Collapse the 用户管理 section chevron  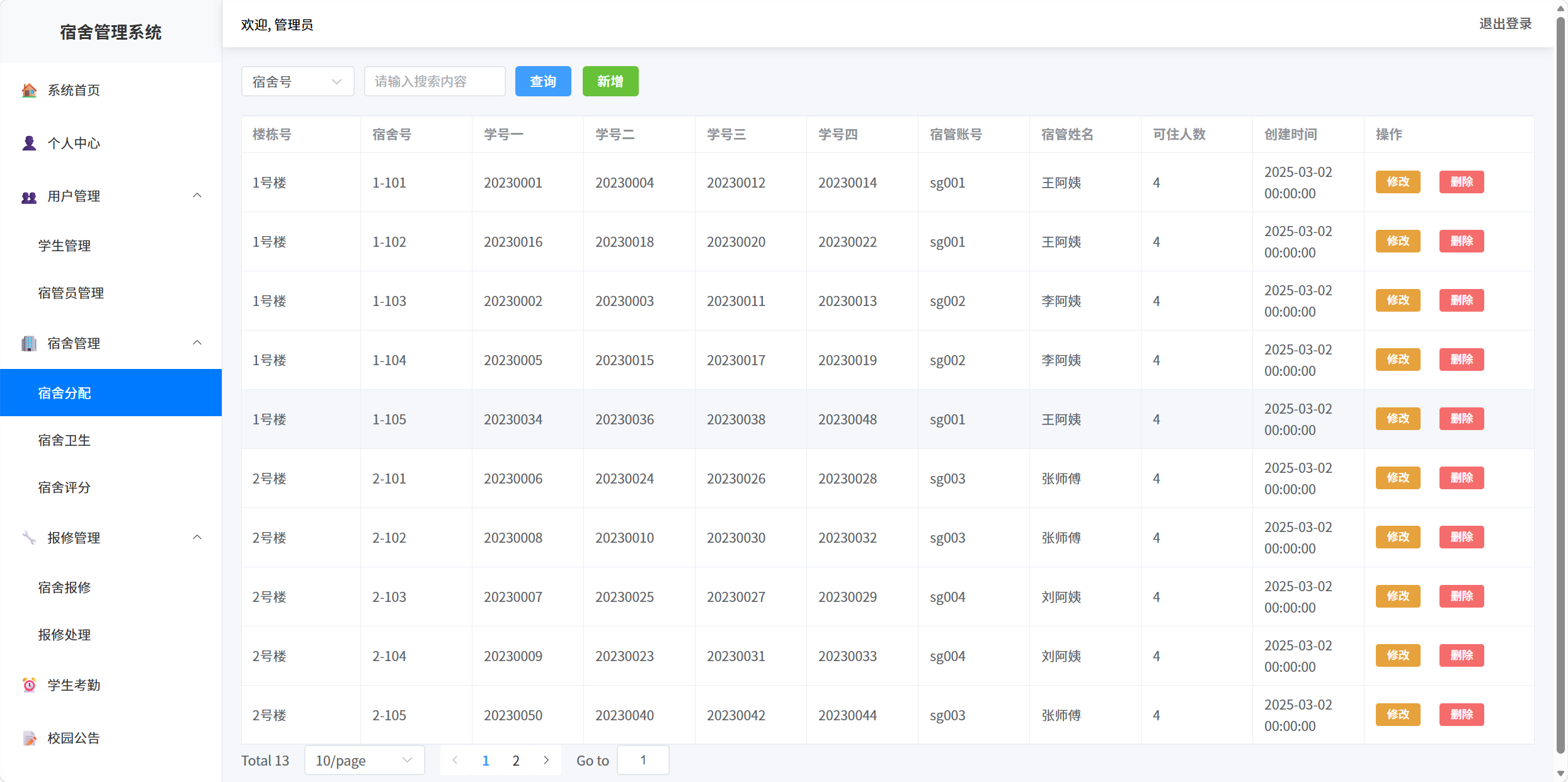click(x=197, y=196)
